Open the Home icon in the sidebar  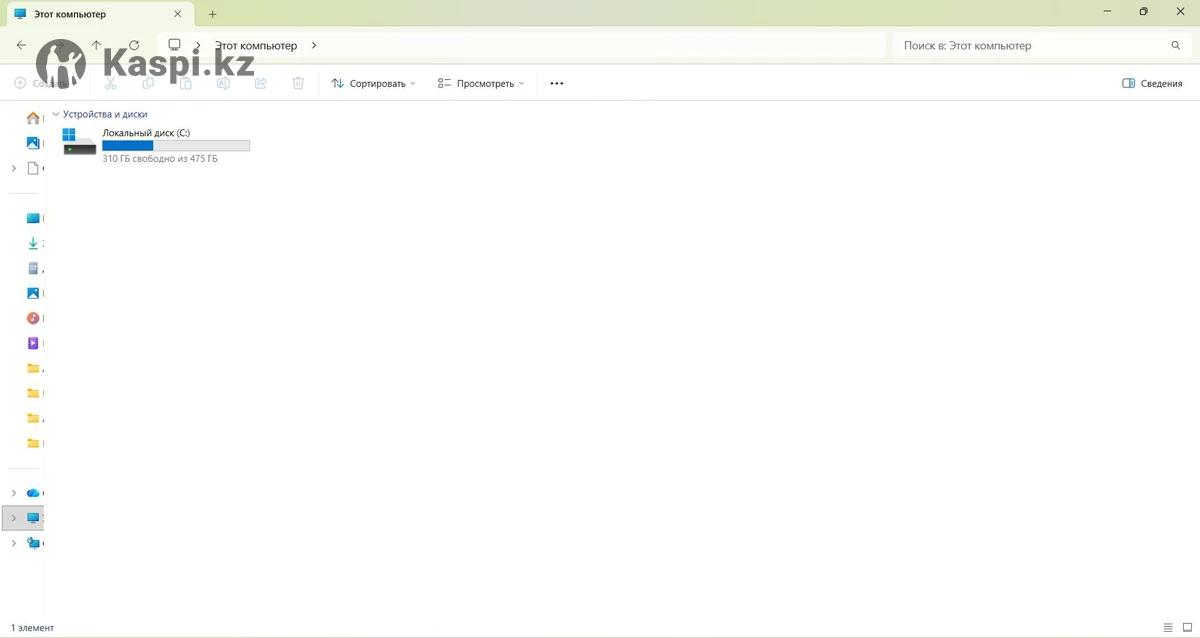point(33,118)
